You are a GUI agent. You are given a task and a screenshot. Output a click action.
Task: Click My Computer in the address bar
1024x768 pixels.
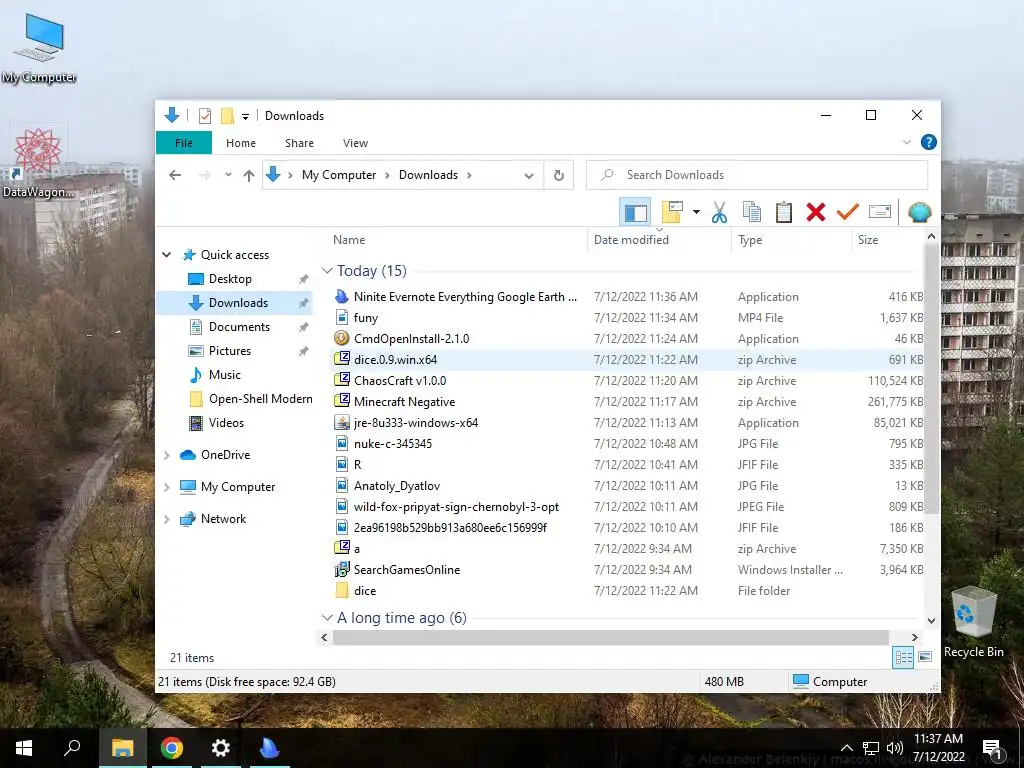tap(339, 175)
